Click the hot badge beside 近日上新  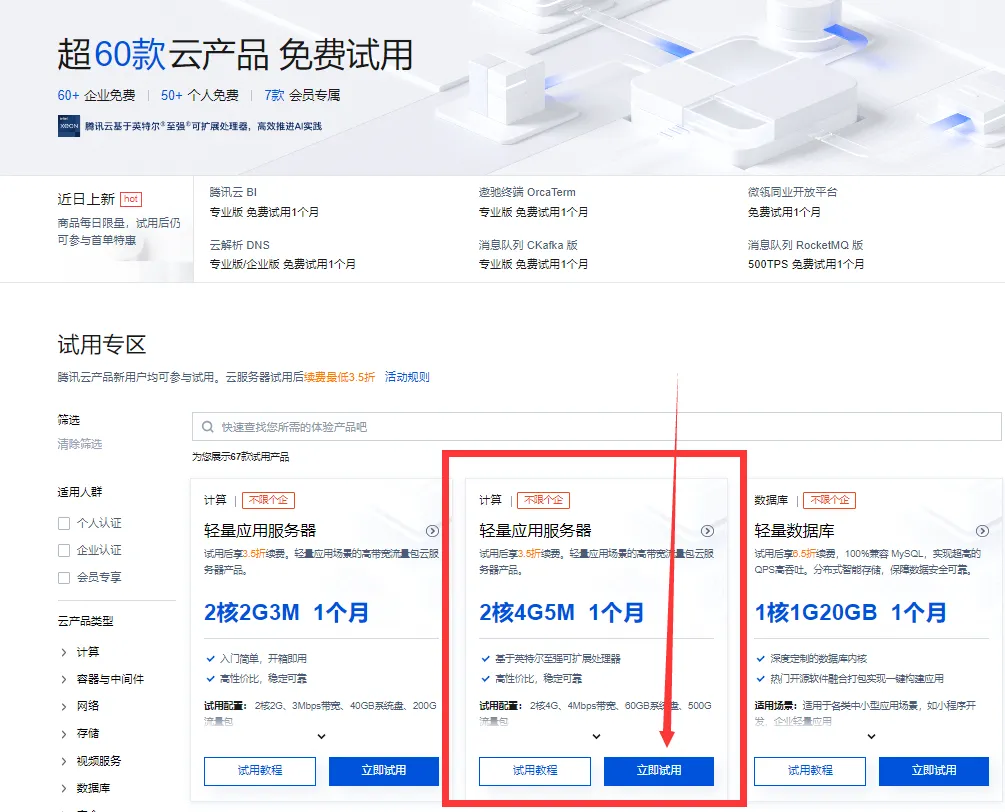[x=131, y=199]
